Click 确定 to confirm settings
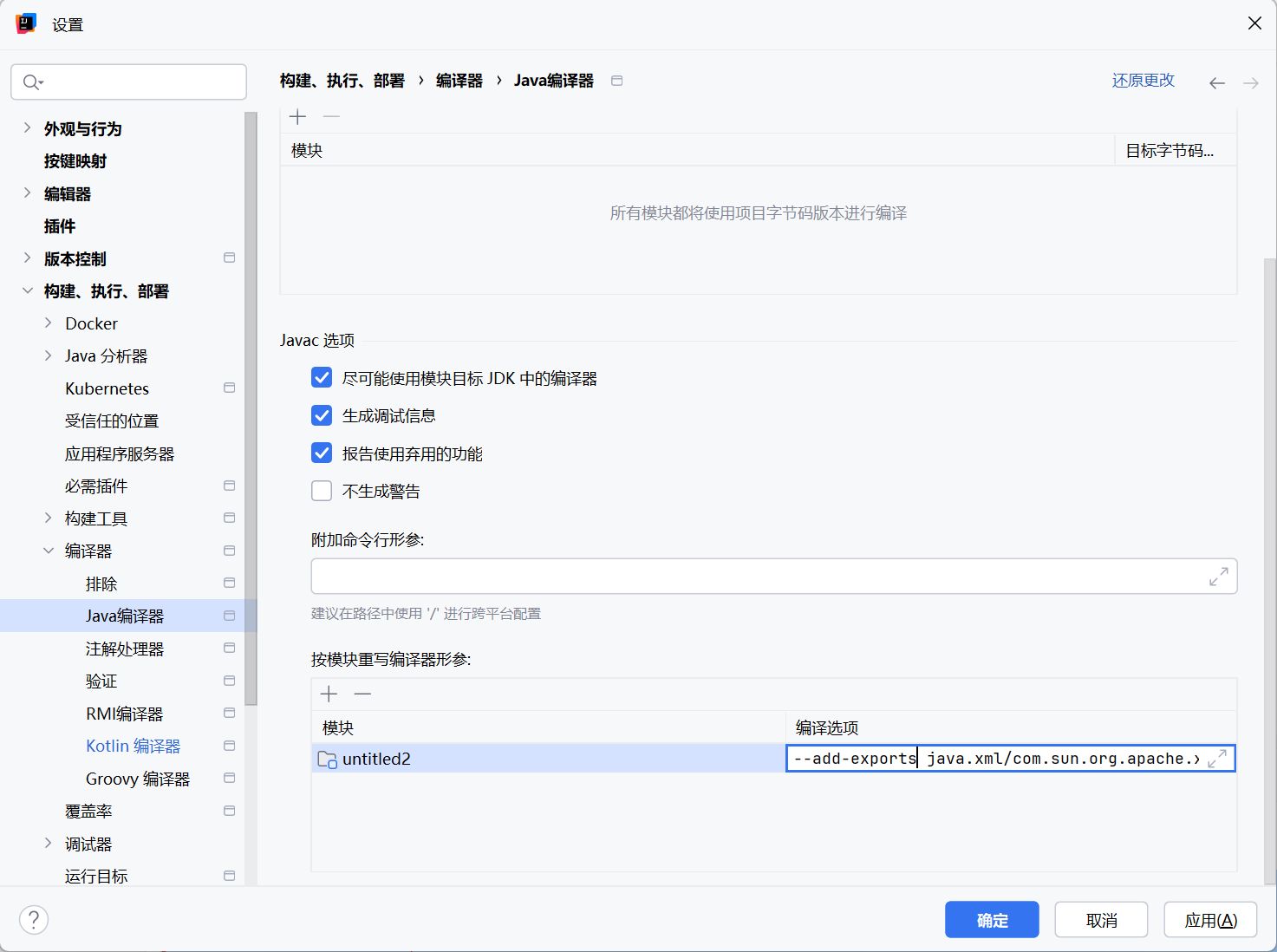1277x952 pixels. pyautogui.click(x=992, y=920)
